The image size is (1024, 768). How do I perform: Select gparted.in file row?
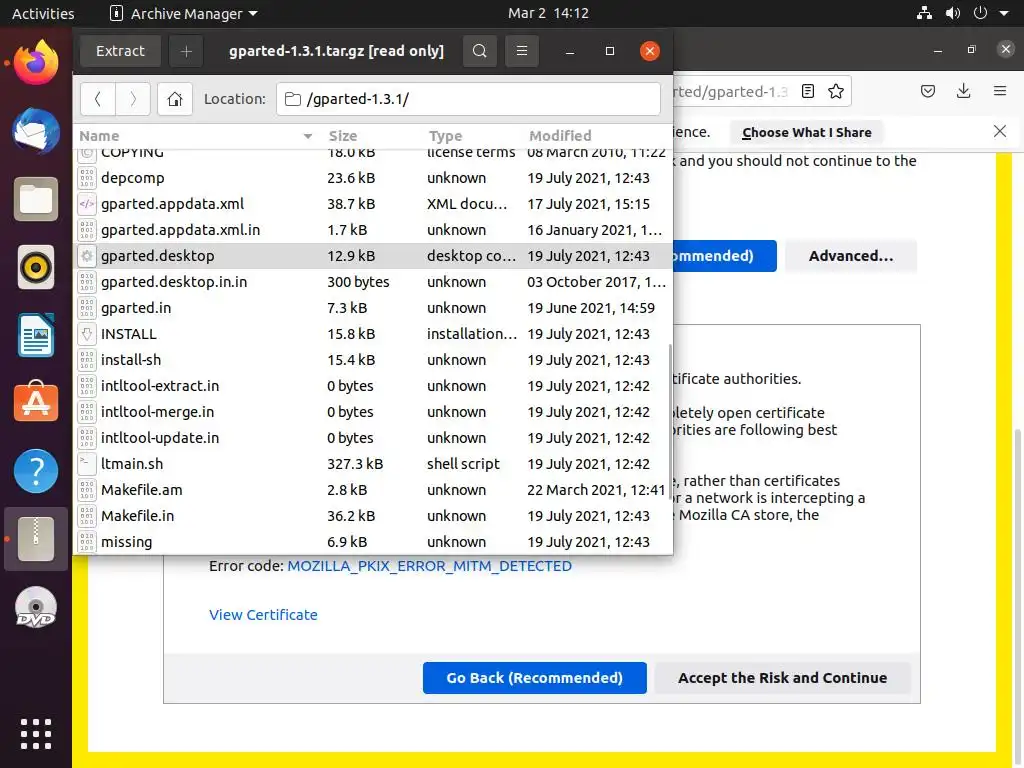(373, 308)
